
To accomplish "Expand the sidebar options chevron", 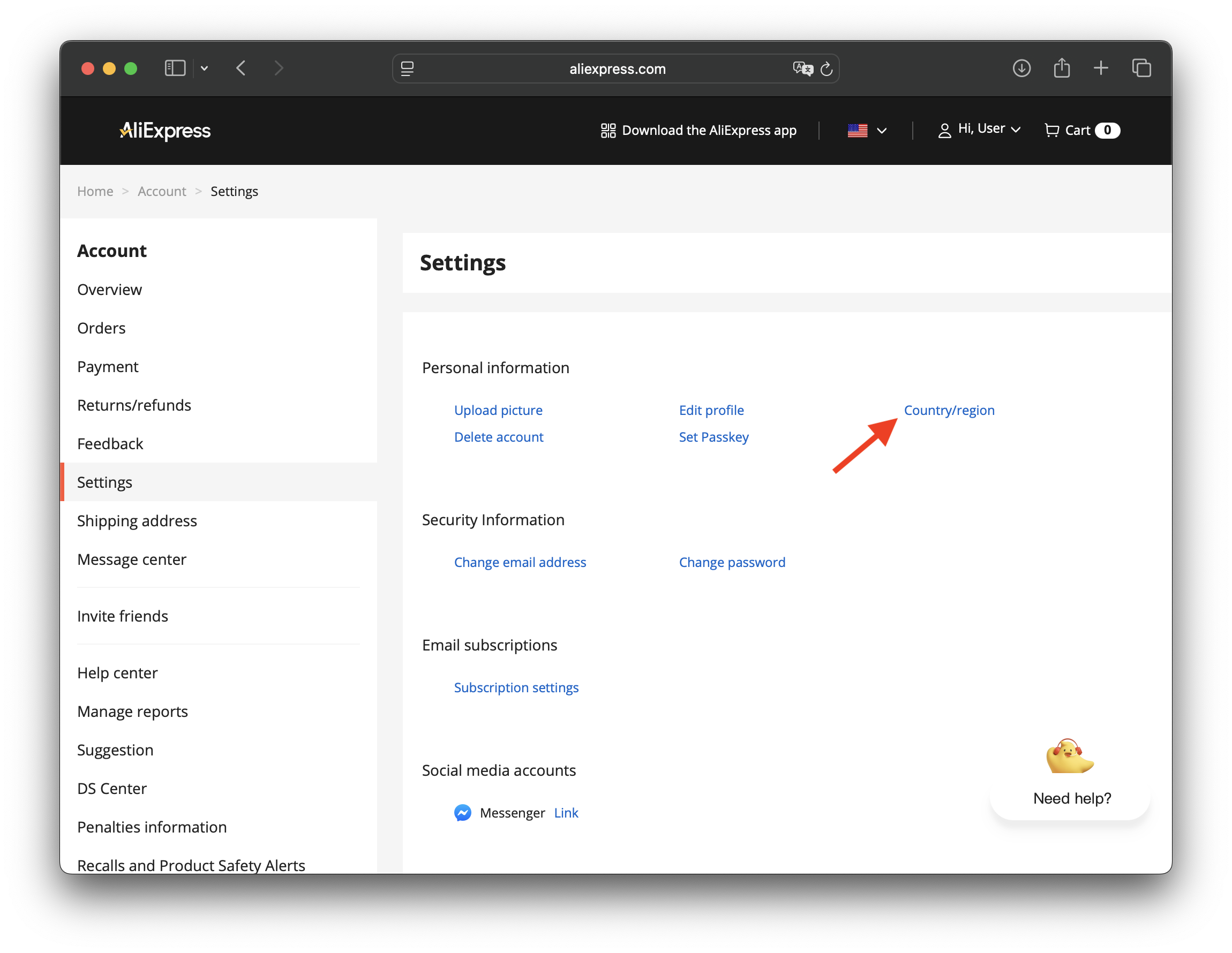I will pos(204,68).
